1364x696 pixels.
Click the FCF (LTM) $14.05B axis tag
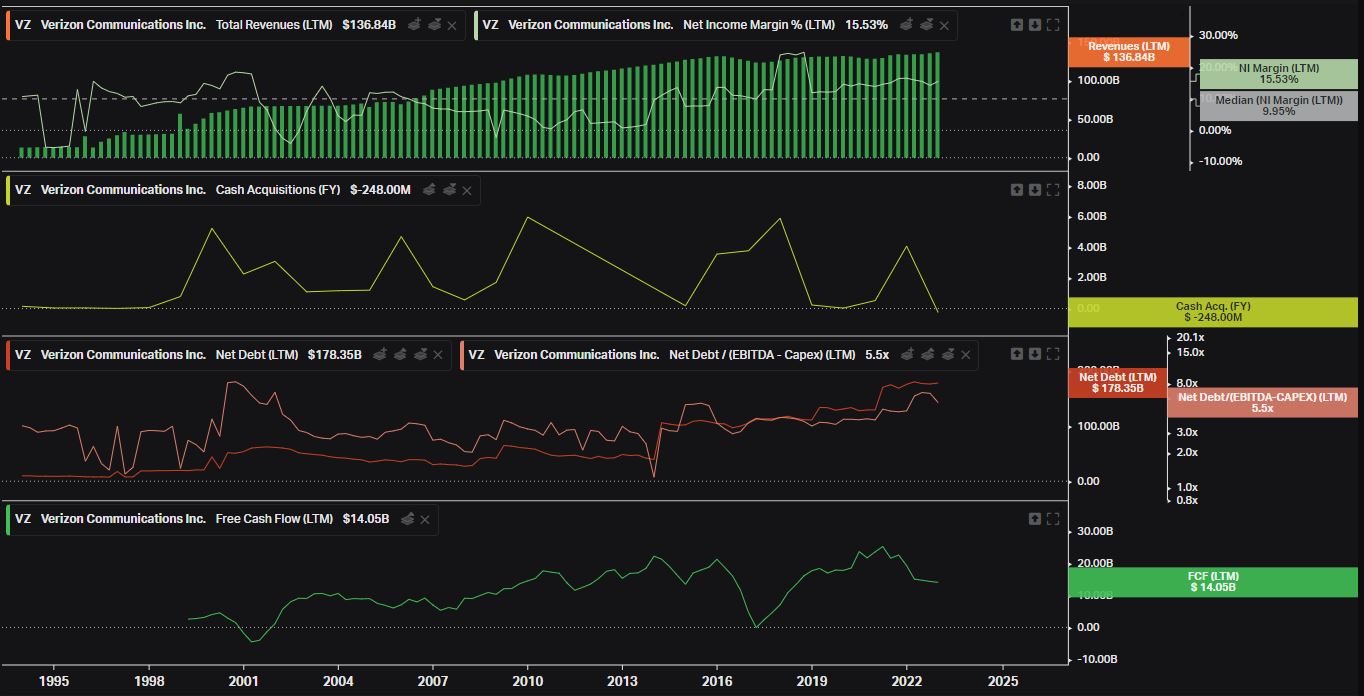coord(1213,582)
